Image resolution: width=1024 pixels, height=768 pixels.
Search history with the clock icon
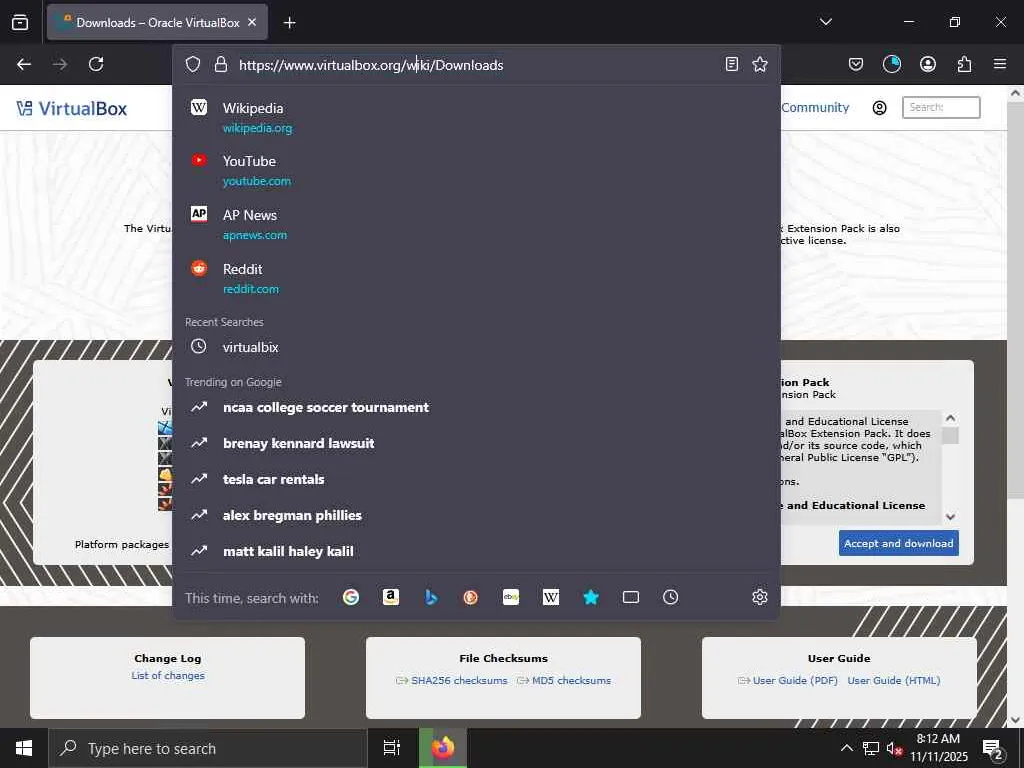coord(671,597)
